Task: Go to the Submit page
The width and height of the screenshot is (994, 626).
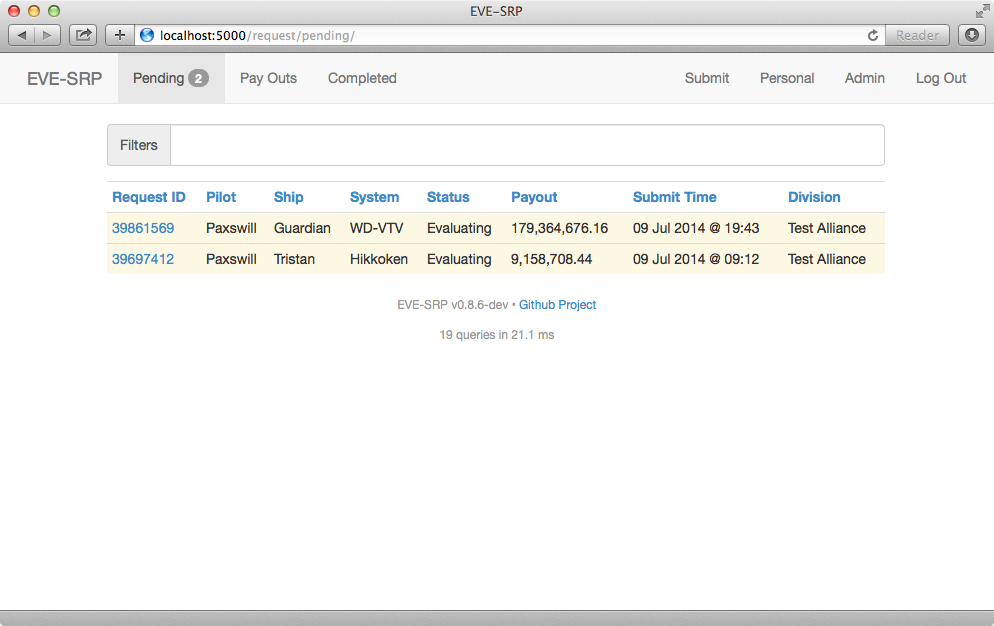Action: pyautogui.click(x=707, y=78)
